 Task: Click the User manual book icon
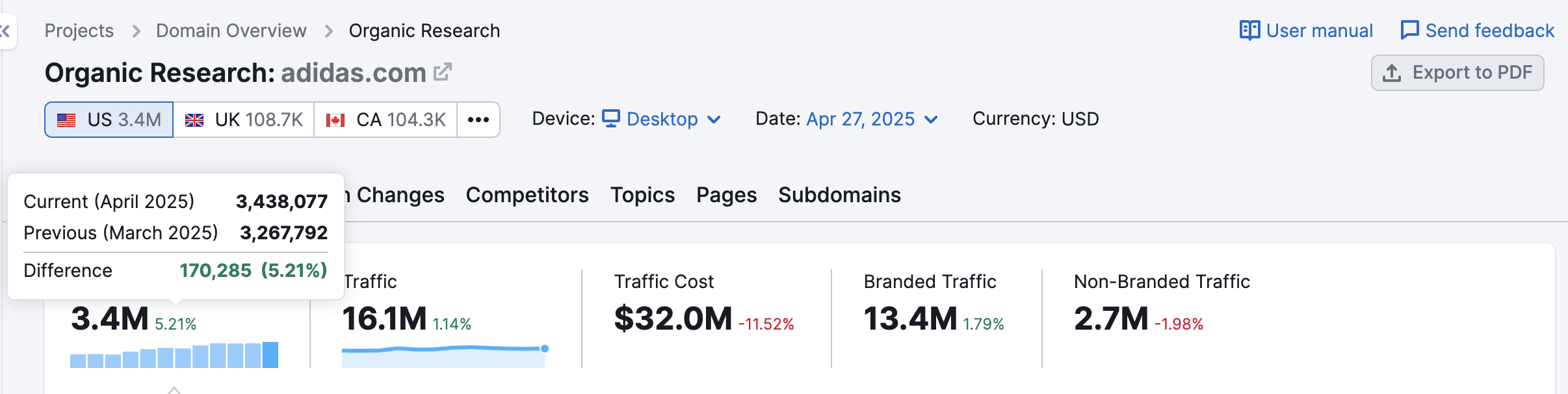point(1249,31)
